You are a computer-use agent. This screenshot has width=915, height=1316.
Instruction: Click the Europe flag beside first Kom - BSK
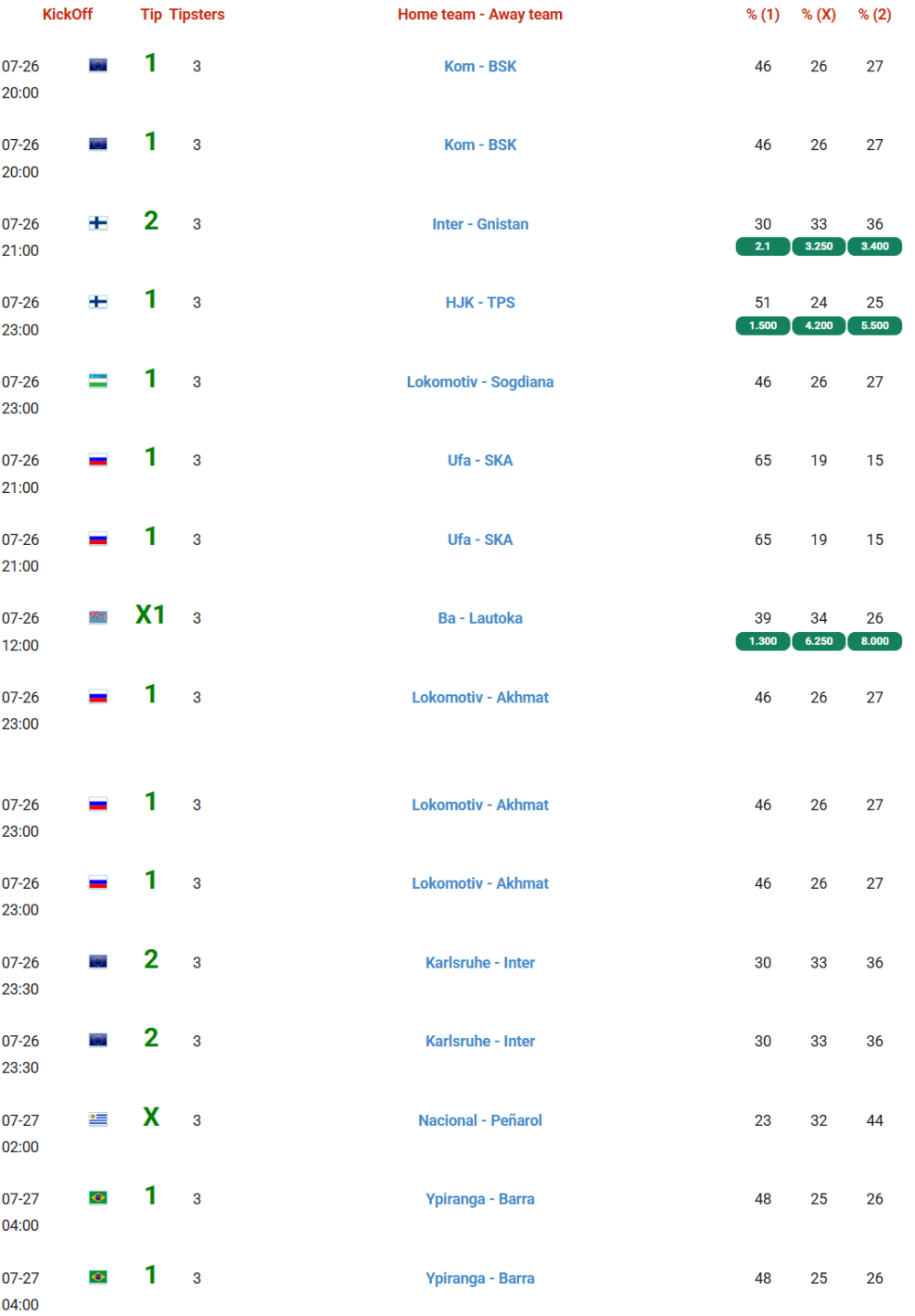98,65
